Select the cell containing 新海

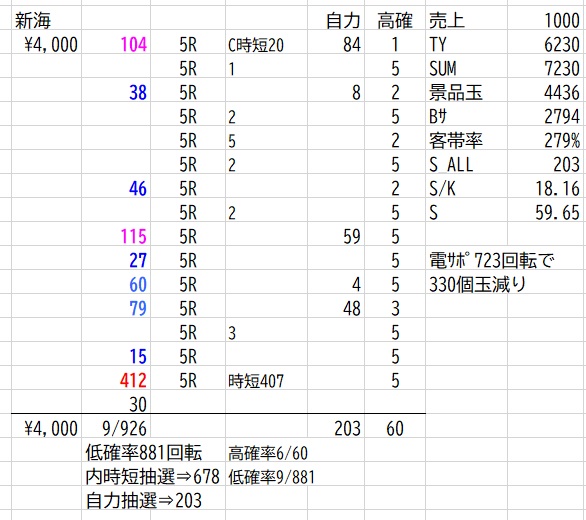[x=46, y=21]
